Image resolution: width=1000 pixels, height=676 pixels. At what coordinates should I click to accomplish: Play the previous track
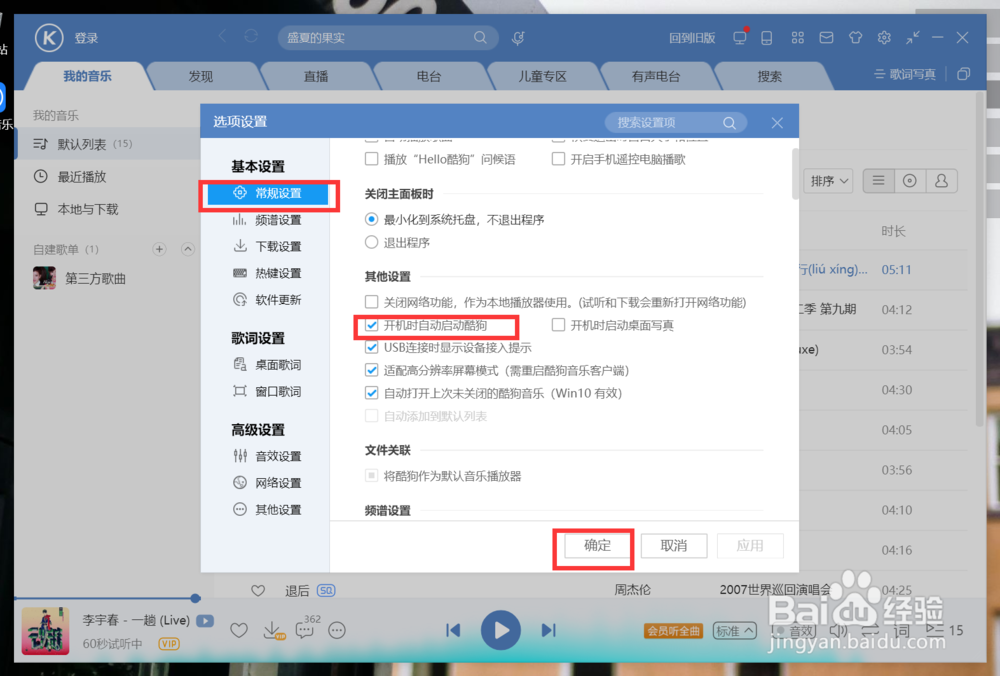pyautogui.click(x=453, y=630)
